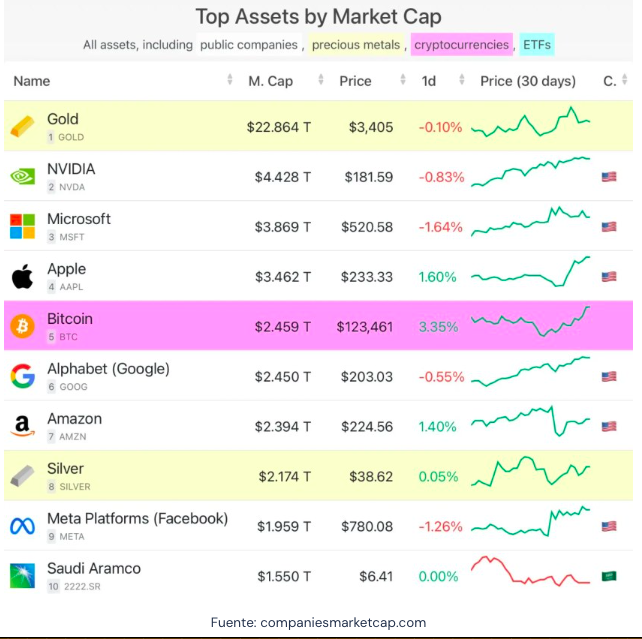642x639 pixels.
Task: Click the NVIDIA logo icon
Action: tap(22, 177)
